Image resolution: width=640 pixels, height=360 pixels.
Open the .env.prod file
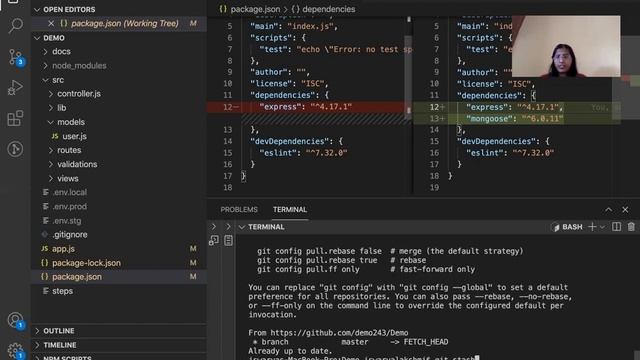click(x=69, y=207)
